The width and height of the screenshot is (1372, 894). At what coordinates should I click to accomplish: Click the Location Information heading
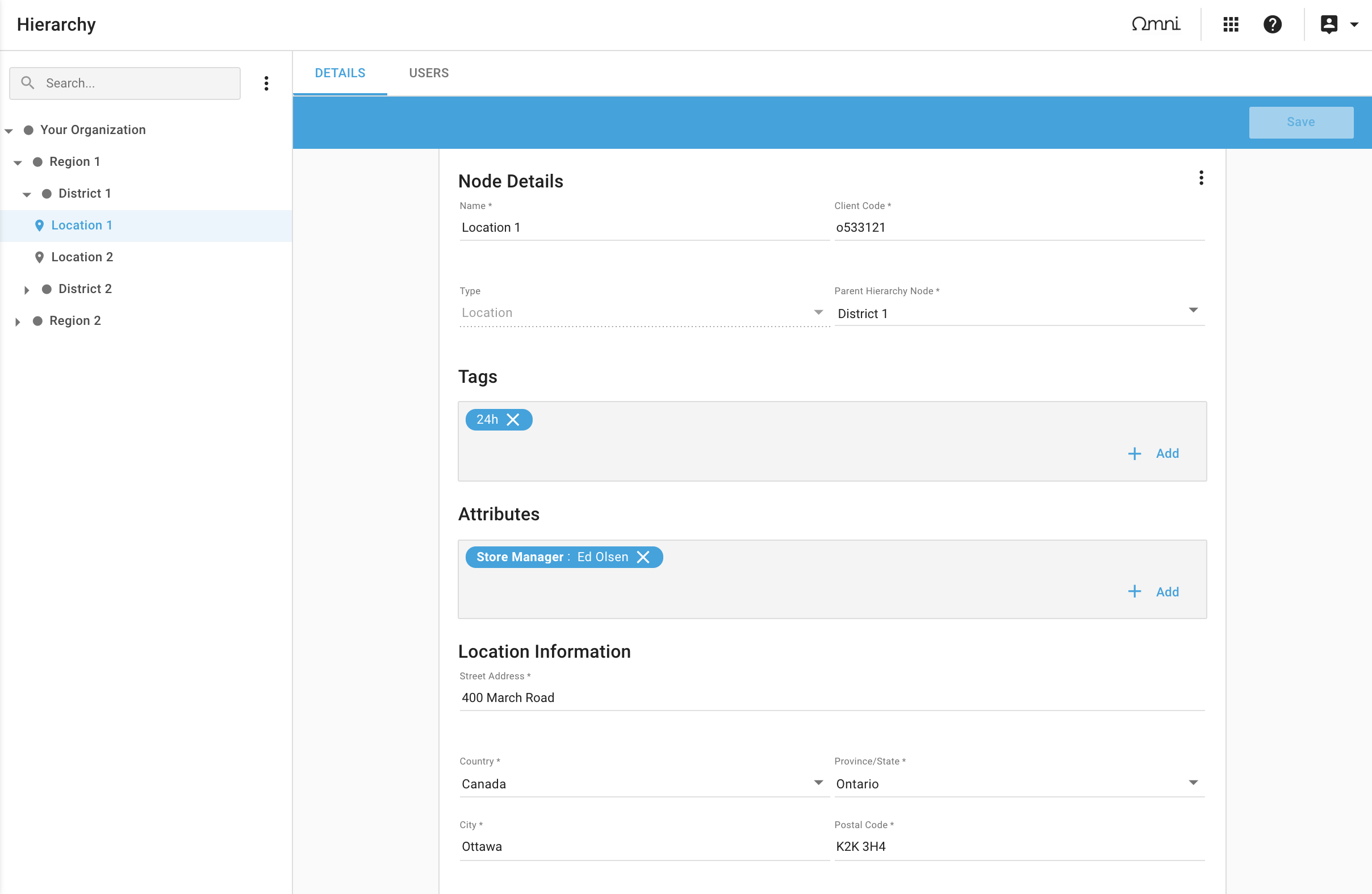544,651
